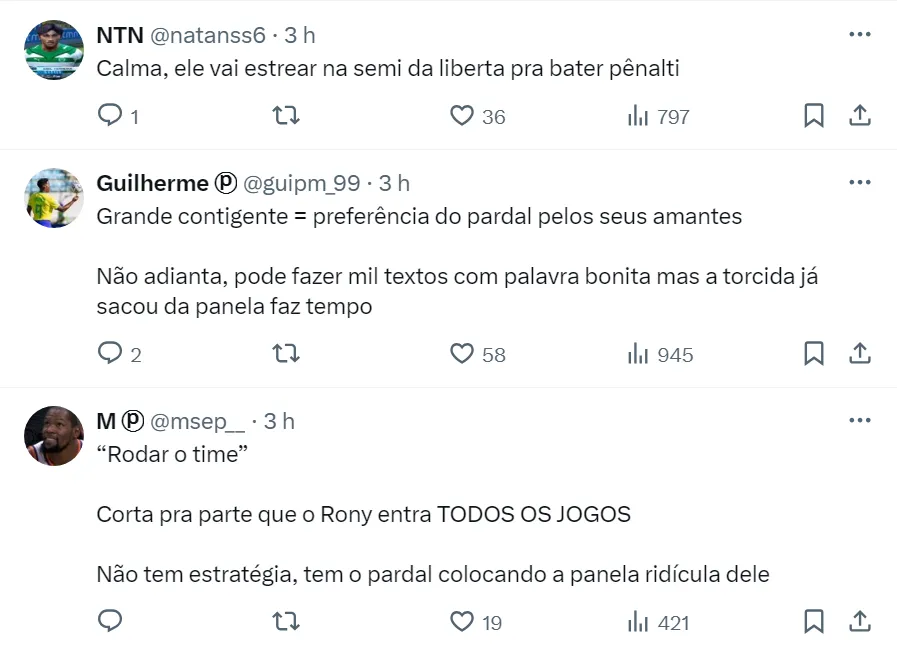Open more options on M's tweet

pyautogui.click(x=859, y=421)
